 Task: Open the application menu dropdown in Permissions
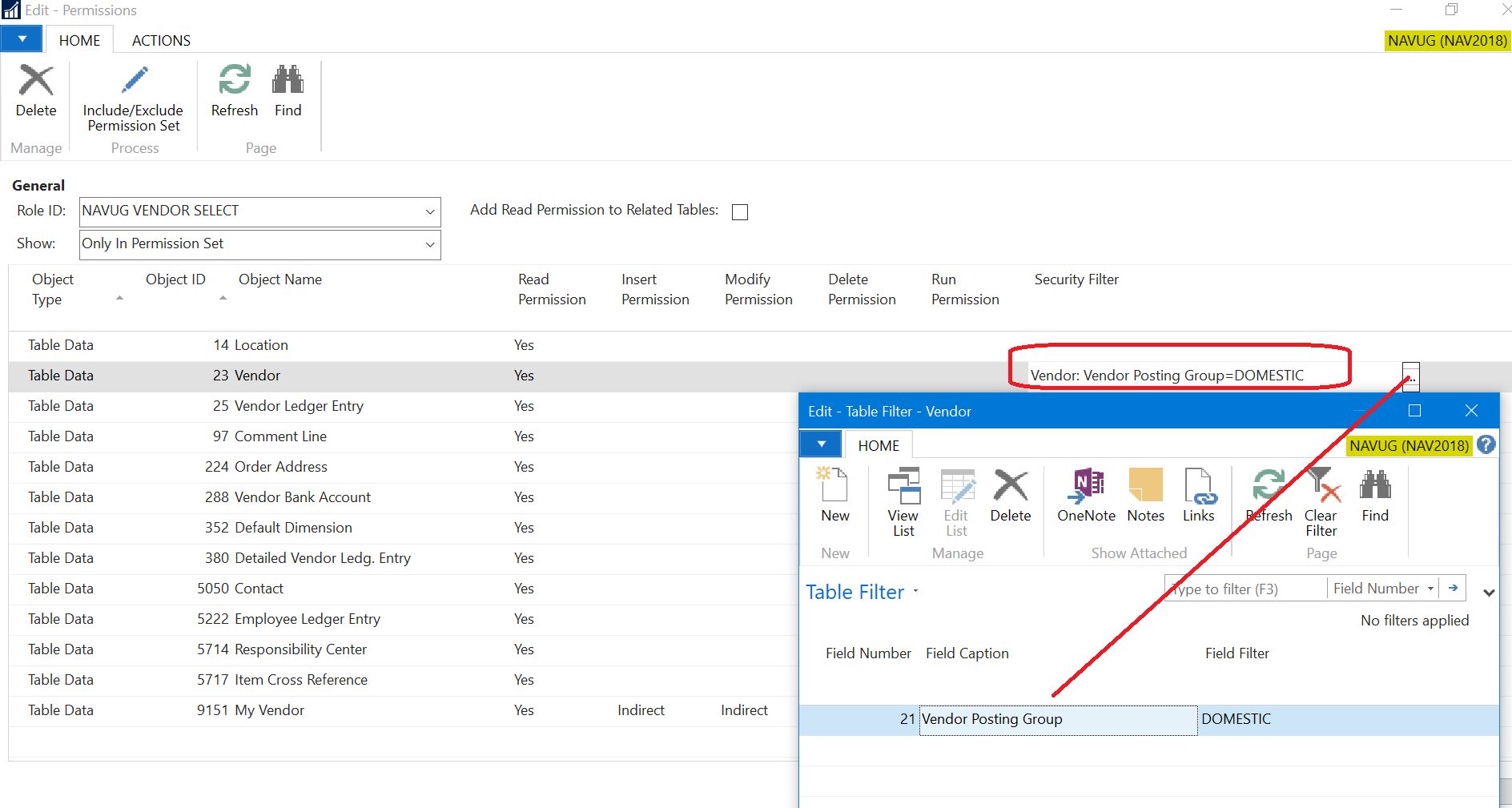(x=22, y=38)
